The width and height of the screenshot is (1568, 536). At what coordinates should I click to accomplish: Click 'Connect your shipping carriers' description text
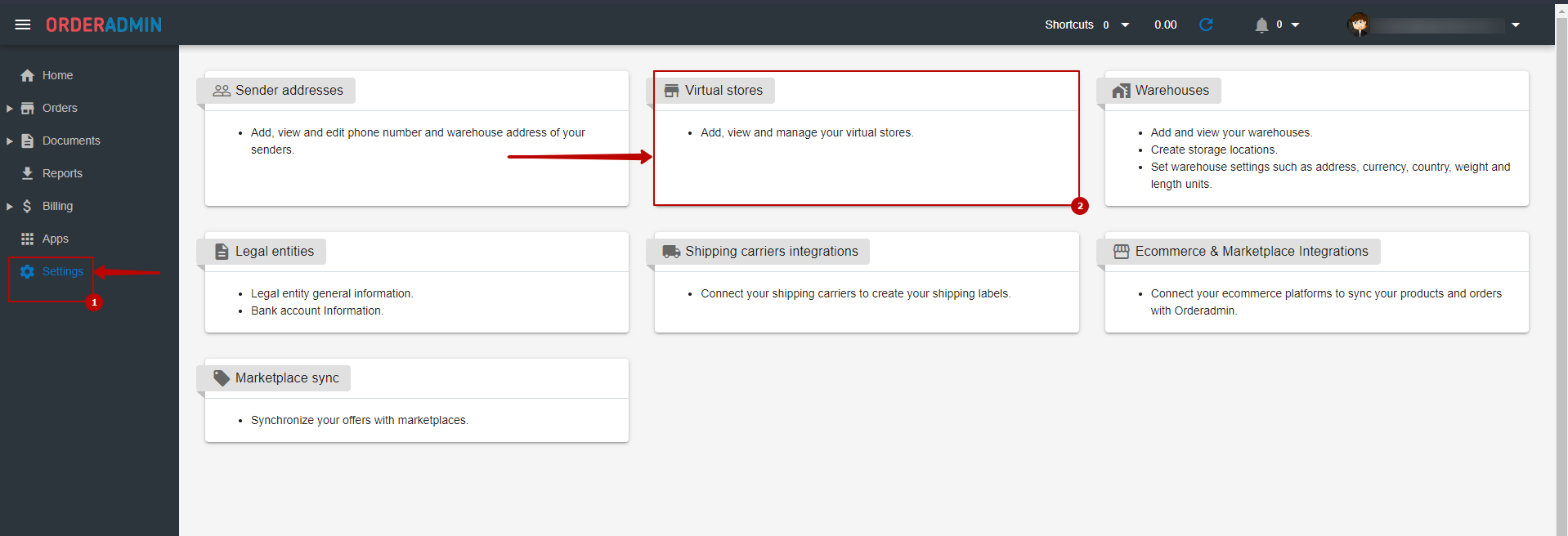[x=856, y=293]
